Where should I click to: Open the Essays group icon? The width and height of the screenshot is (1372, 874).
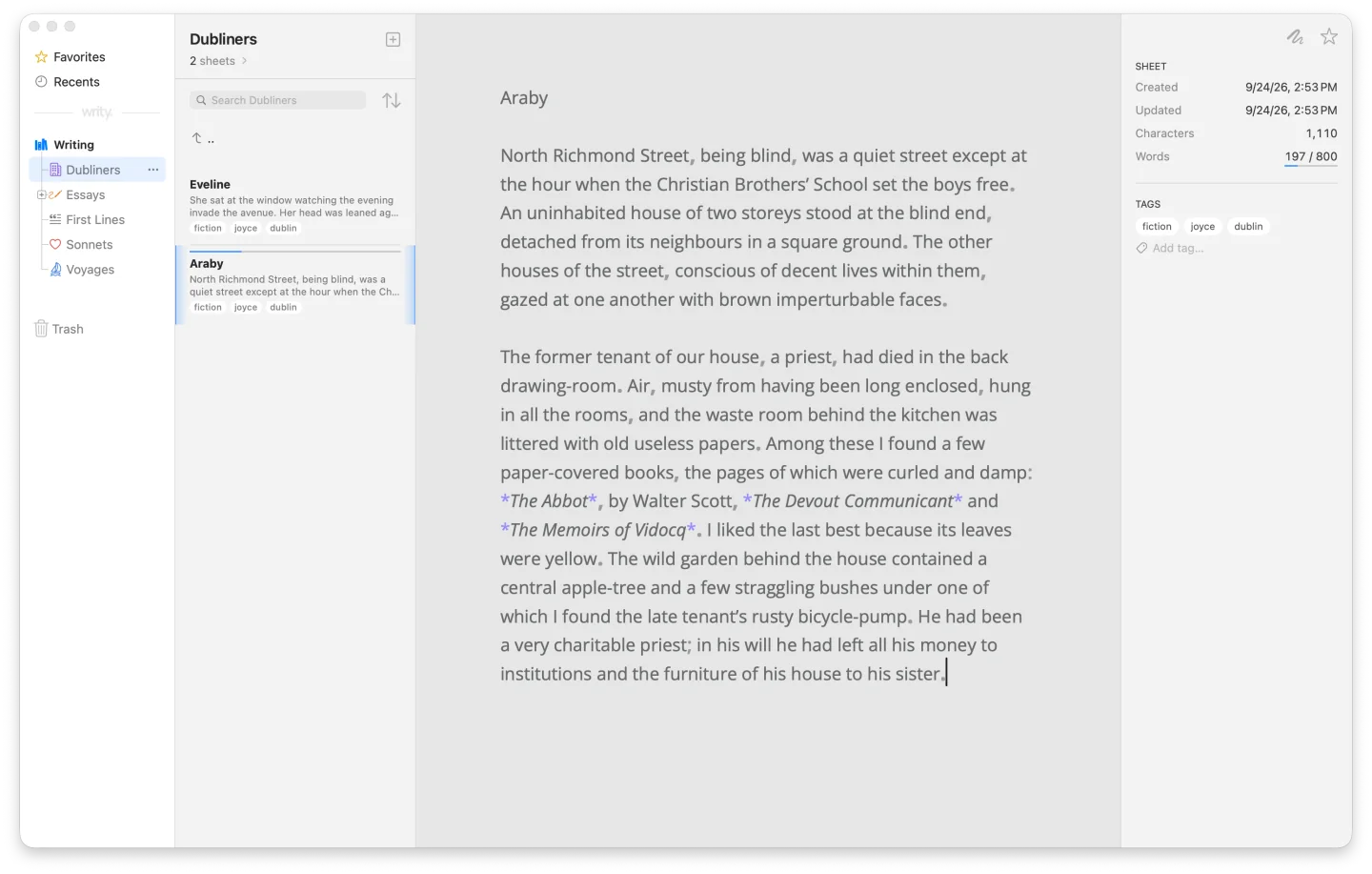point(55,194)
